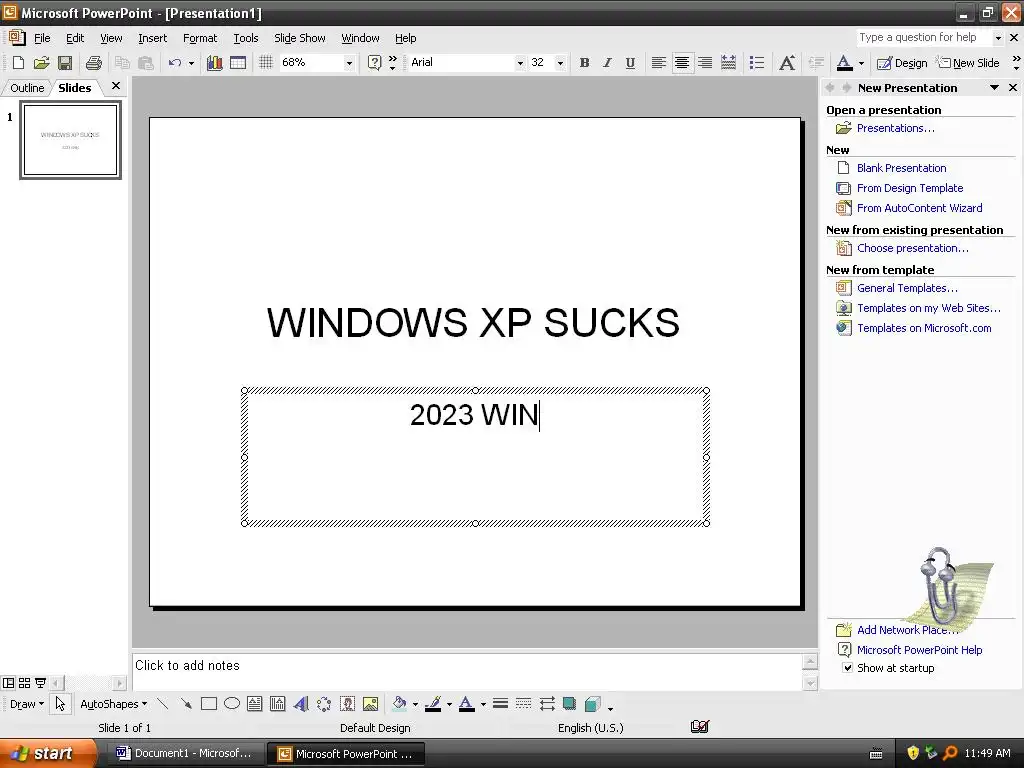Insert a table using the table icon
The width and height of the screenshot is (1024, 768).
(238, 63)
